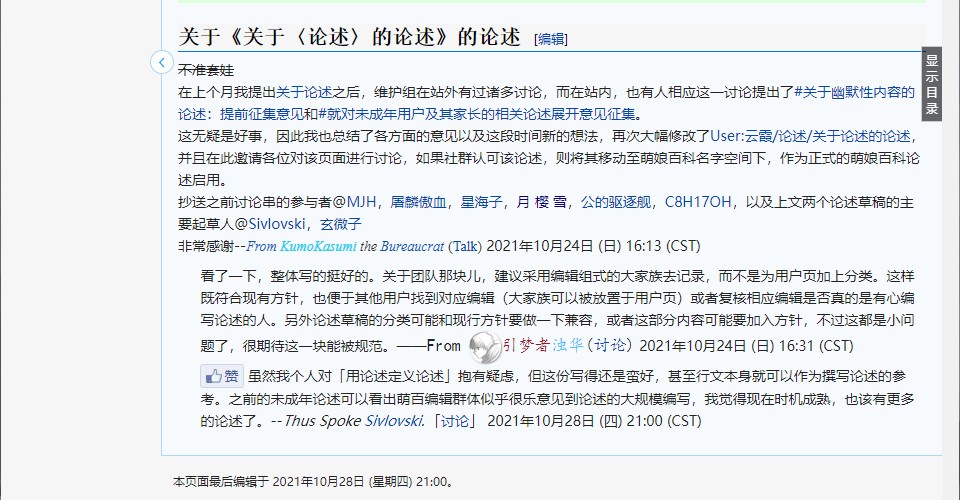
Task: Open C8H17OH user link
Action: [699, 202]
